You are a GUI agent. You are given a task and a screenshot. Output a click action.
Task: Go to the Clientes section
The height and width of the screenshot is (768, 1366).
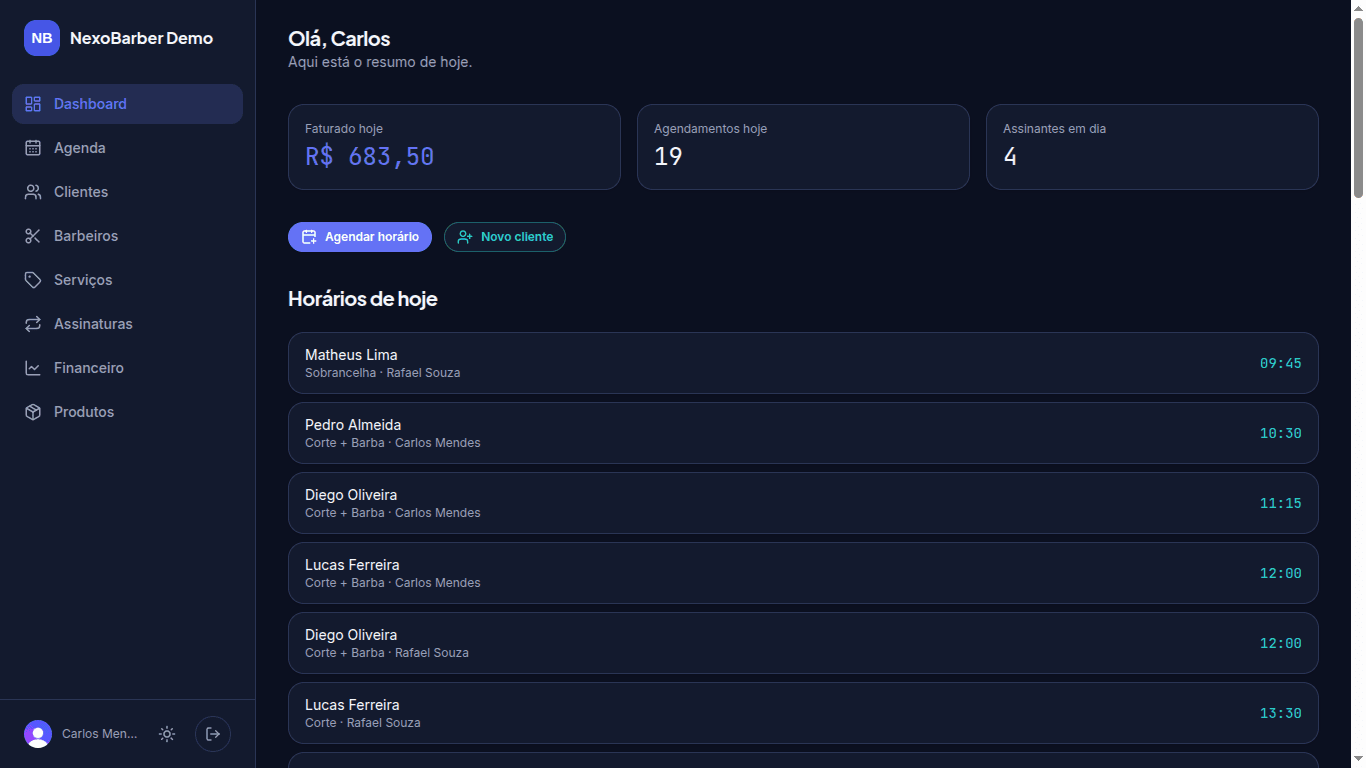pyautogui.click(x=127, y=192)
